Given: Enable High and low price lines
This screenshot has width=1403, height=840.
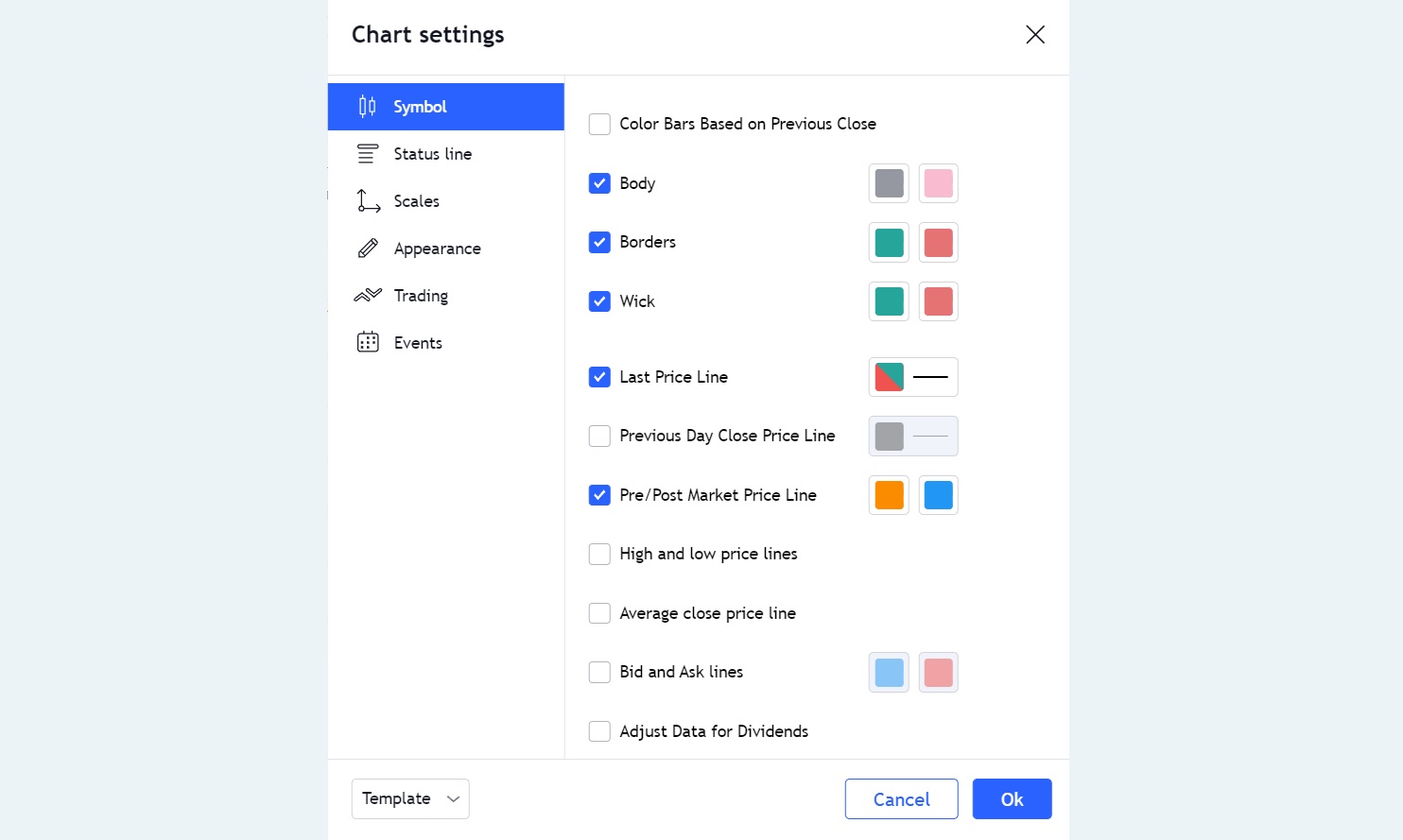Looking at the screenshot, I should coord(599,554).
